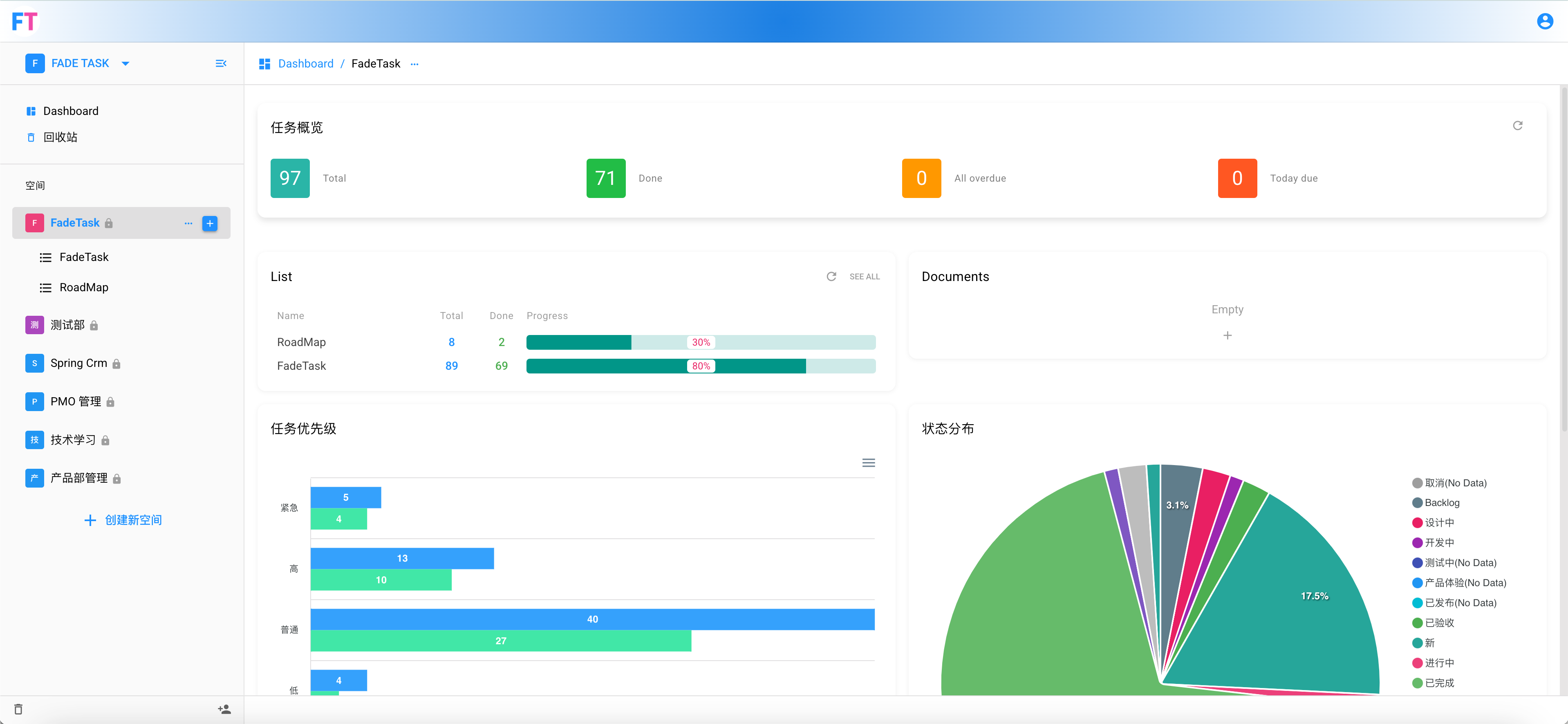Click the FT logo in header
1568x724 pixels.
point(25,21)
